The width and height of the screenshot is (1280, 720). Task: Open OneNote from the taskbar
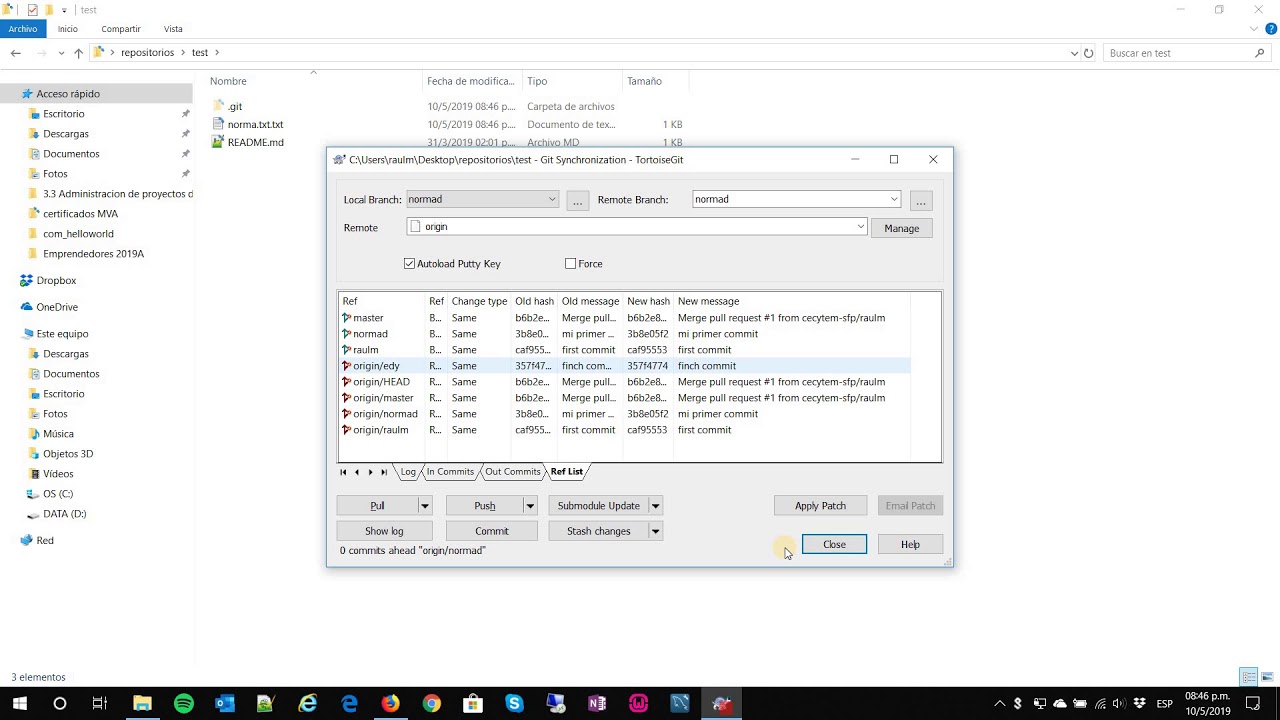point(597,704)
